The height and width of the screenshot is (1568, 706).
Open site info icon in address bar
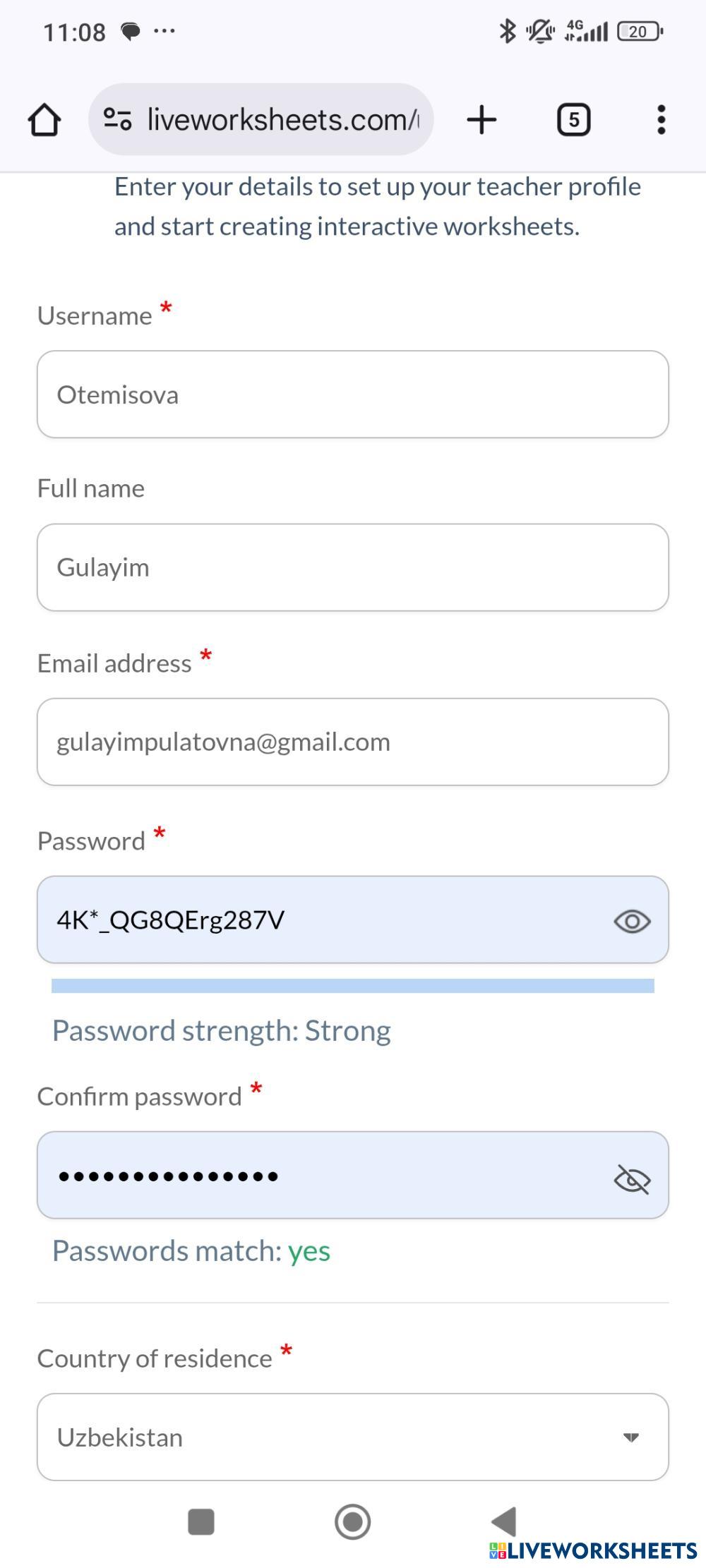(x=117, y=119)
